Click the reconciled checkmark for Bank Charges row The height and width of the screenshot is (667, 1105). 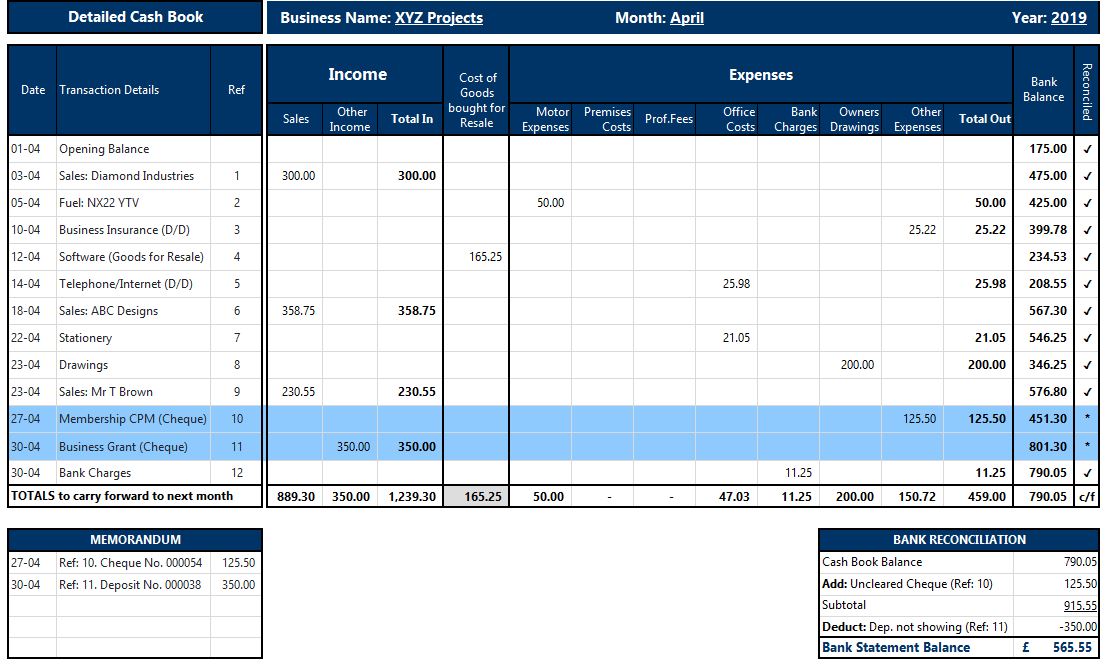pos(1087,473)
